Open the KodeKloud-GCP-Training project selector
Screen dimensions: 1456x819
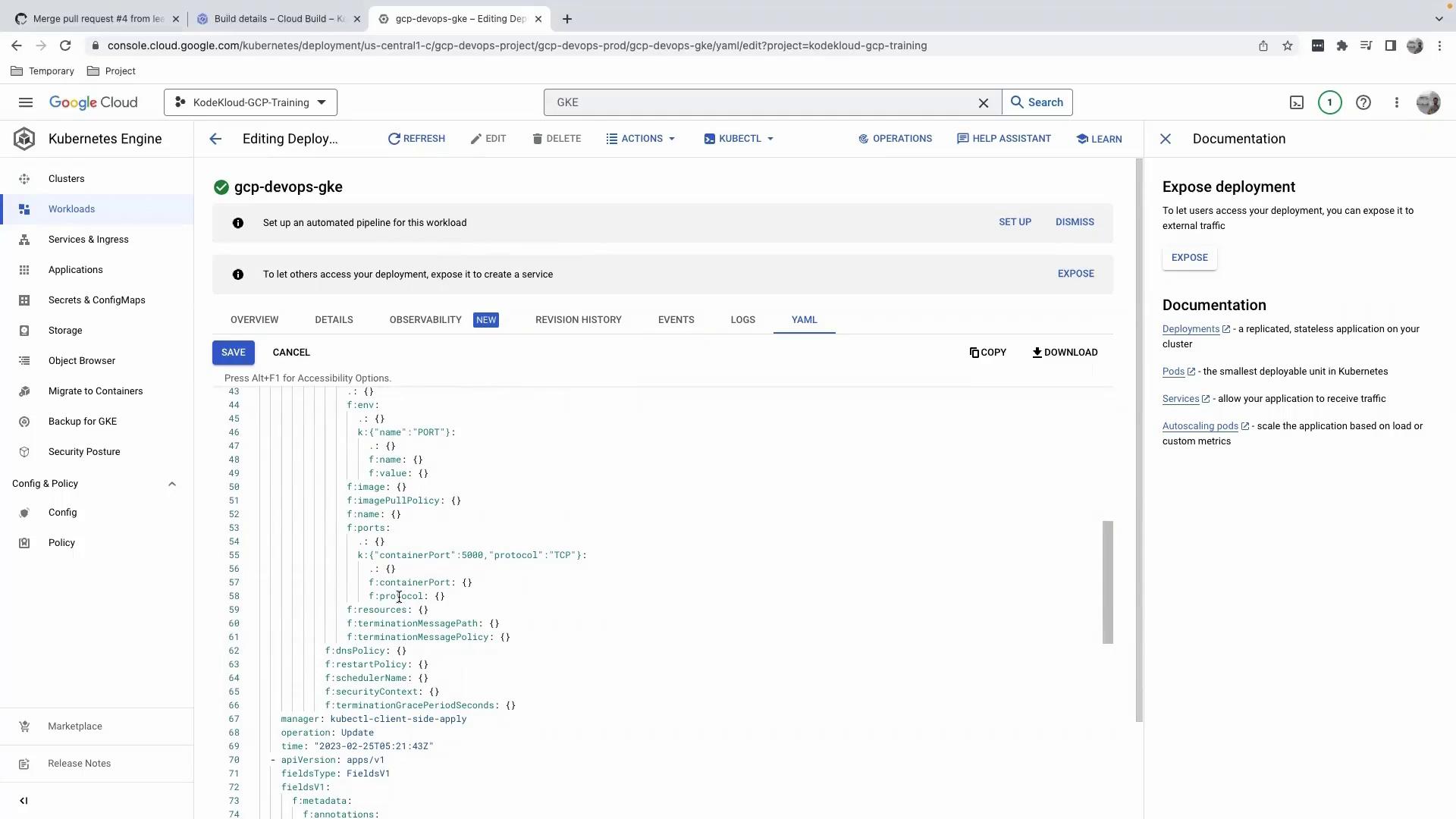[250, 102]
